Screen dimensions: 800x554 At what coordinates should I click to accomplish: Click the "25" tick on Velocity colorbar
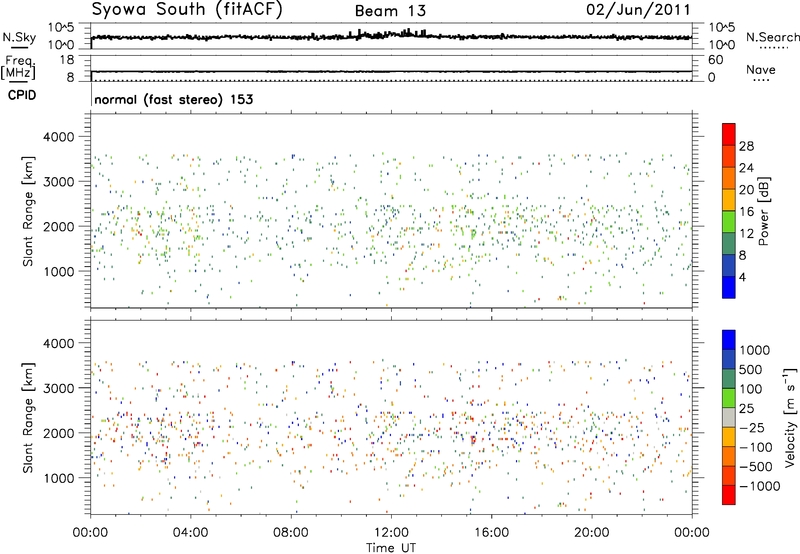pyautogui.click(x=747, y=409)
